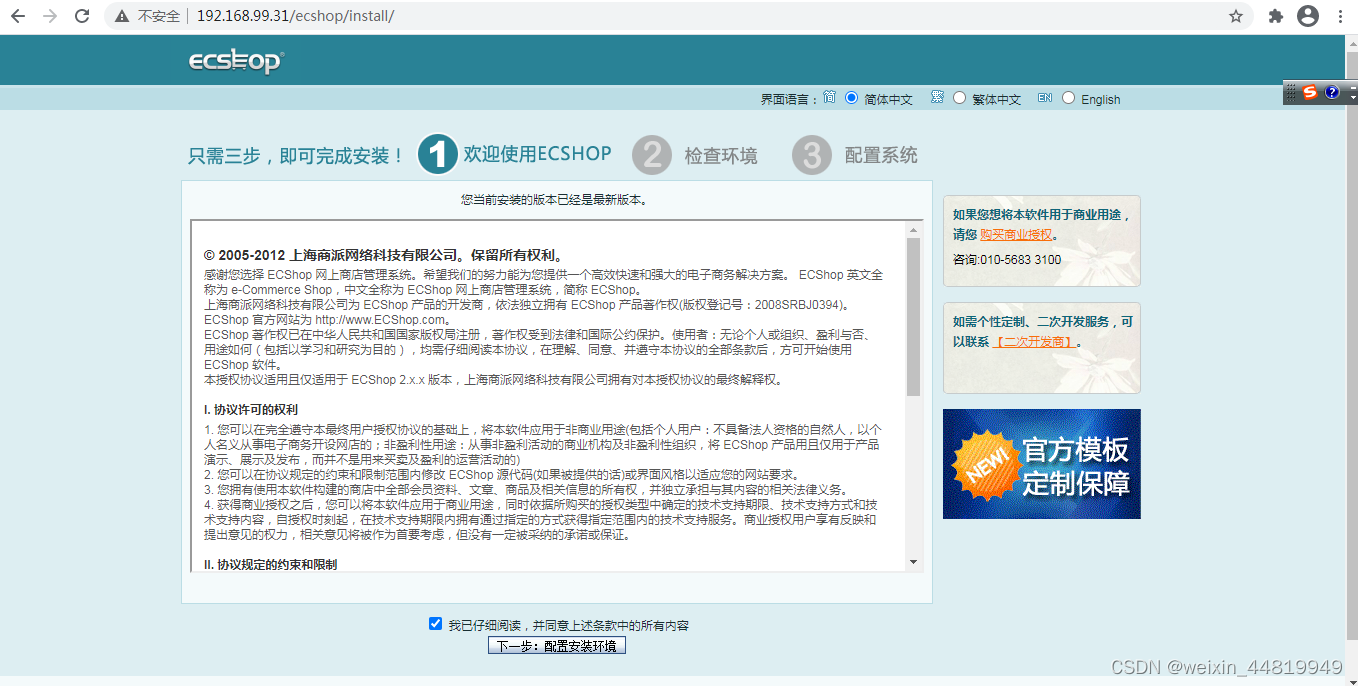Open the browser profile avatar
The height and width of the screenshot is (686, 1358).
(x=1308, y=16)
